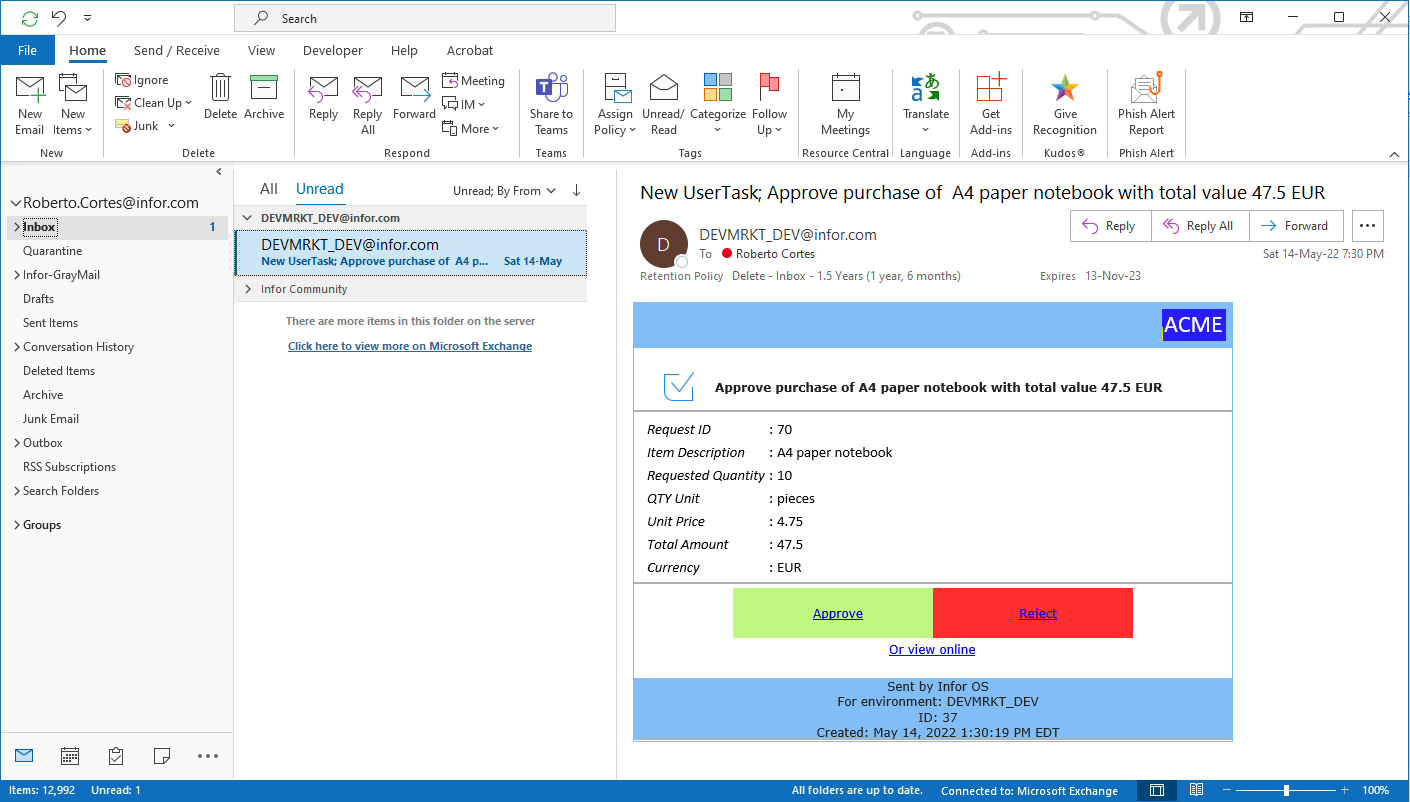Open the Developer ribbon tab
1410x802 pixels.
point(332,50)
